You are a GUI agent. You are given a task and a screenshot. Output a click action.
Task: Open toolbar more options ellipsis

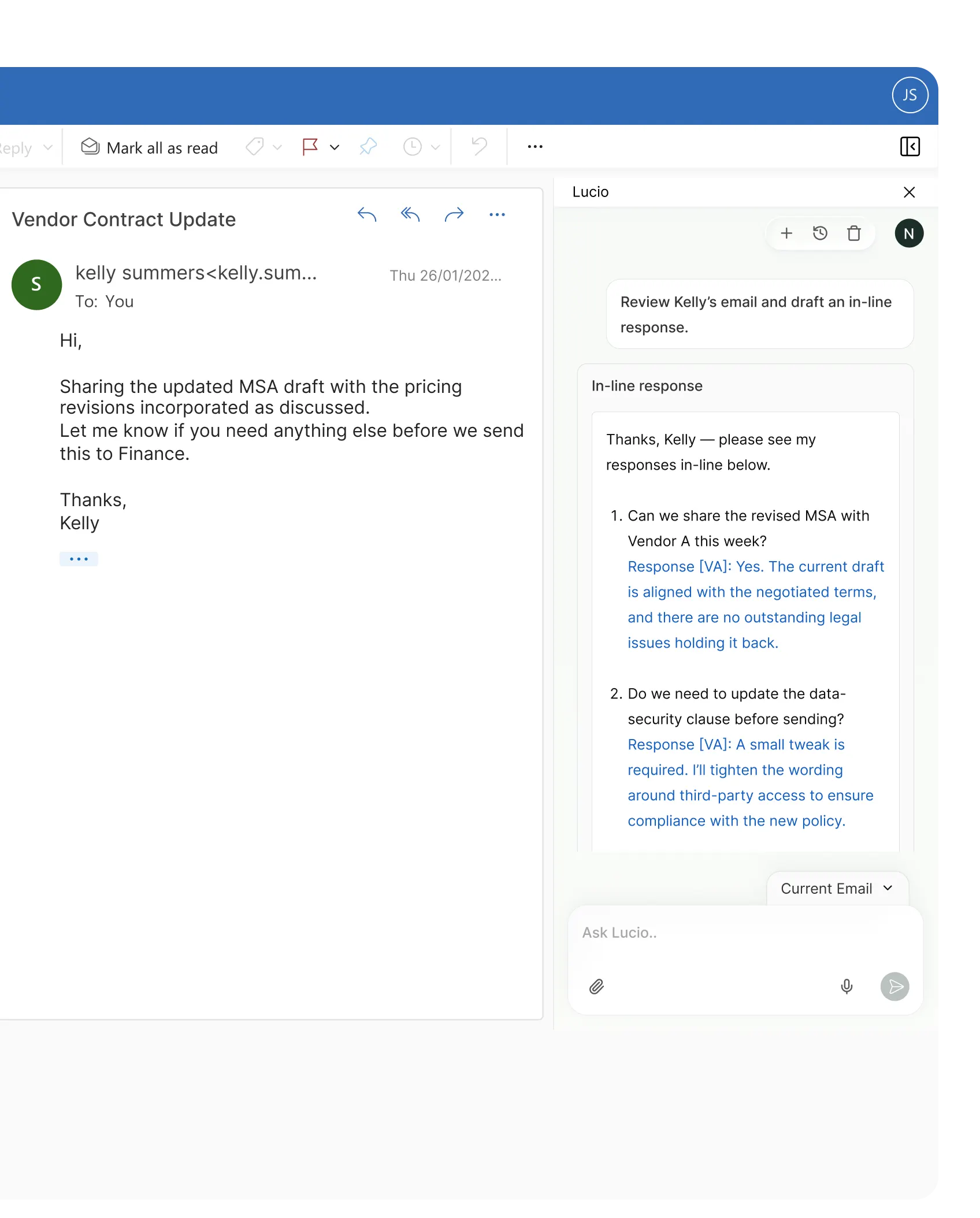[535, 147]
